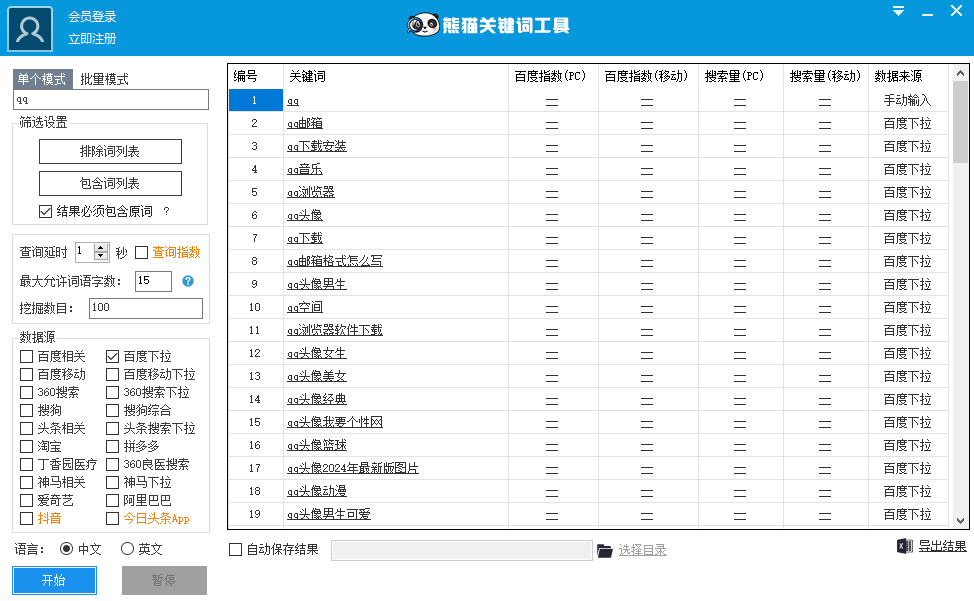Check the 淘宝 data source

[26, 446]
